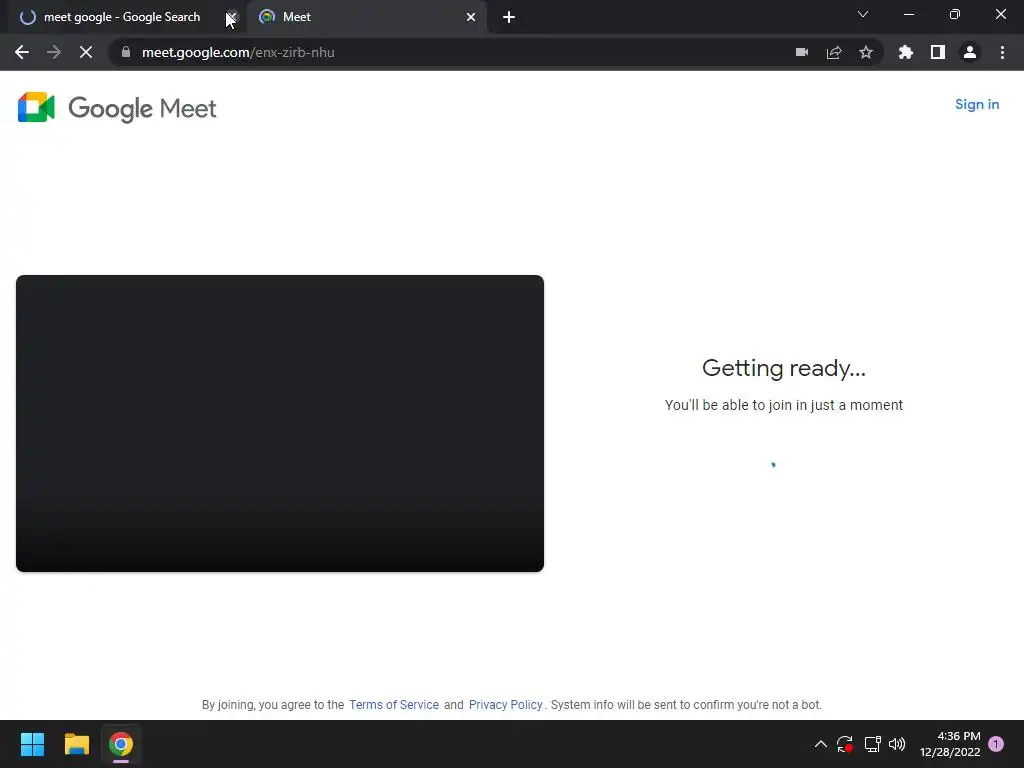
Task: Open Chrome profile avatar menu
Action: (x=970, y=52)
